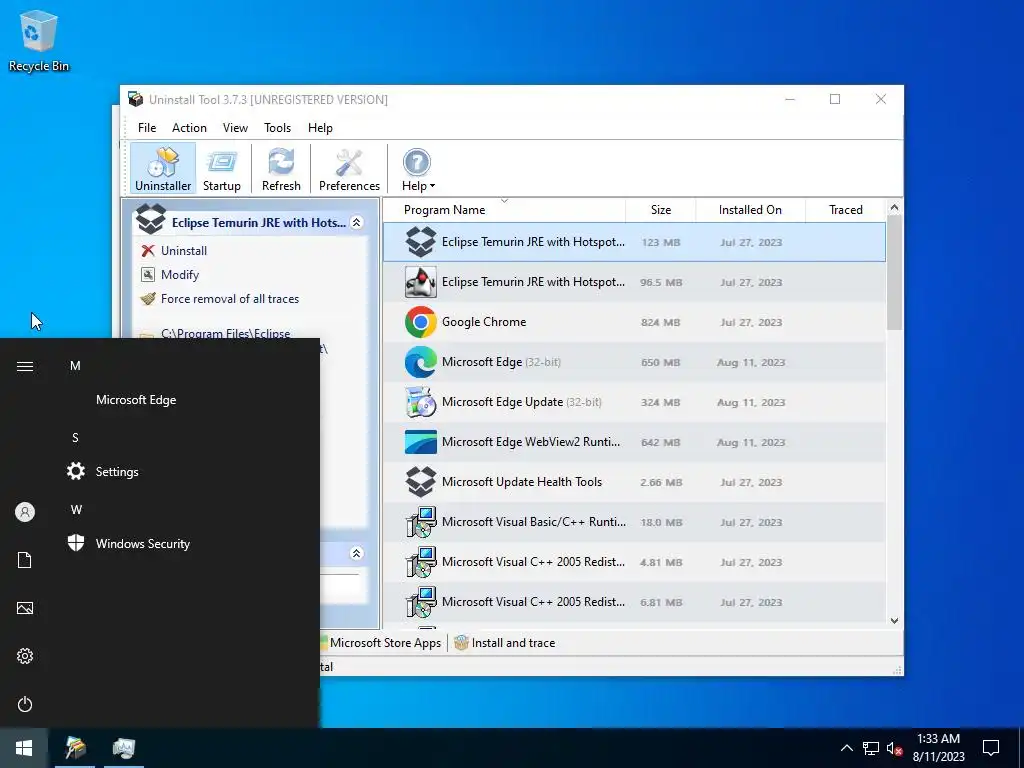This screenshot has width=1024, height=768.
Task: Open the View menu
Action: (235, 128)
